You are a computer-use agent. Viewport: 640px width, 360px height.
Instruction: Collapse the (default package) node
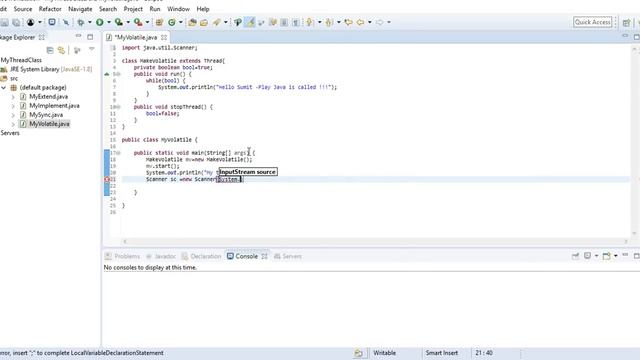point(4,88)
